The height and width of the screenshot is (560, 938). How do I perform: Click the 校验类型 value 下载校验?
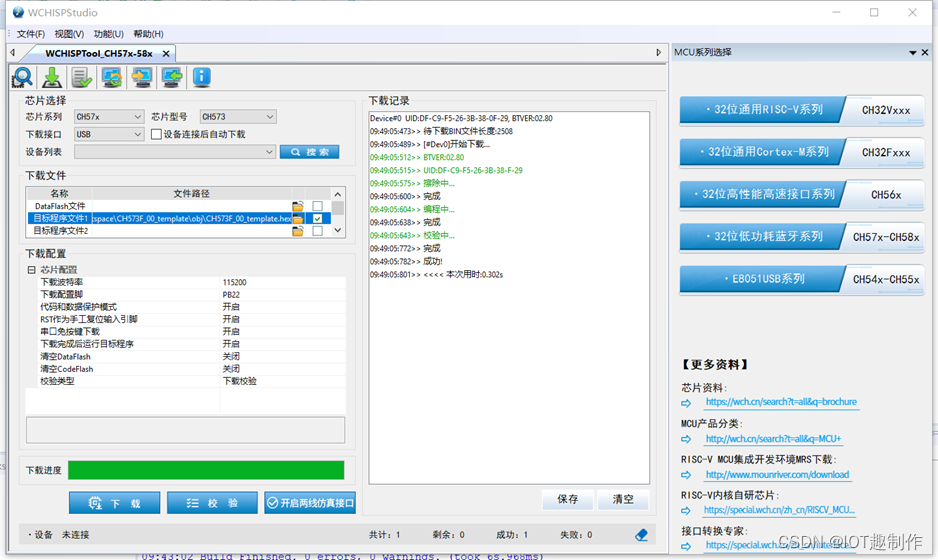[x=239, y=381]
